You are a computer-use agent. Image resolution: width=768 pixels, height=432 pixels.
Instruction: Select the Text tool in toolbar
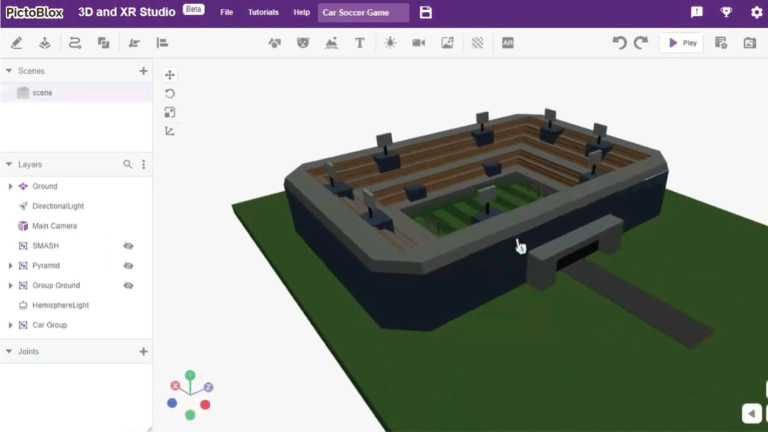360,43
